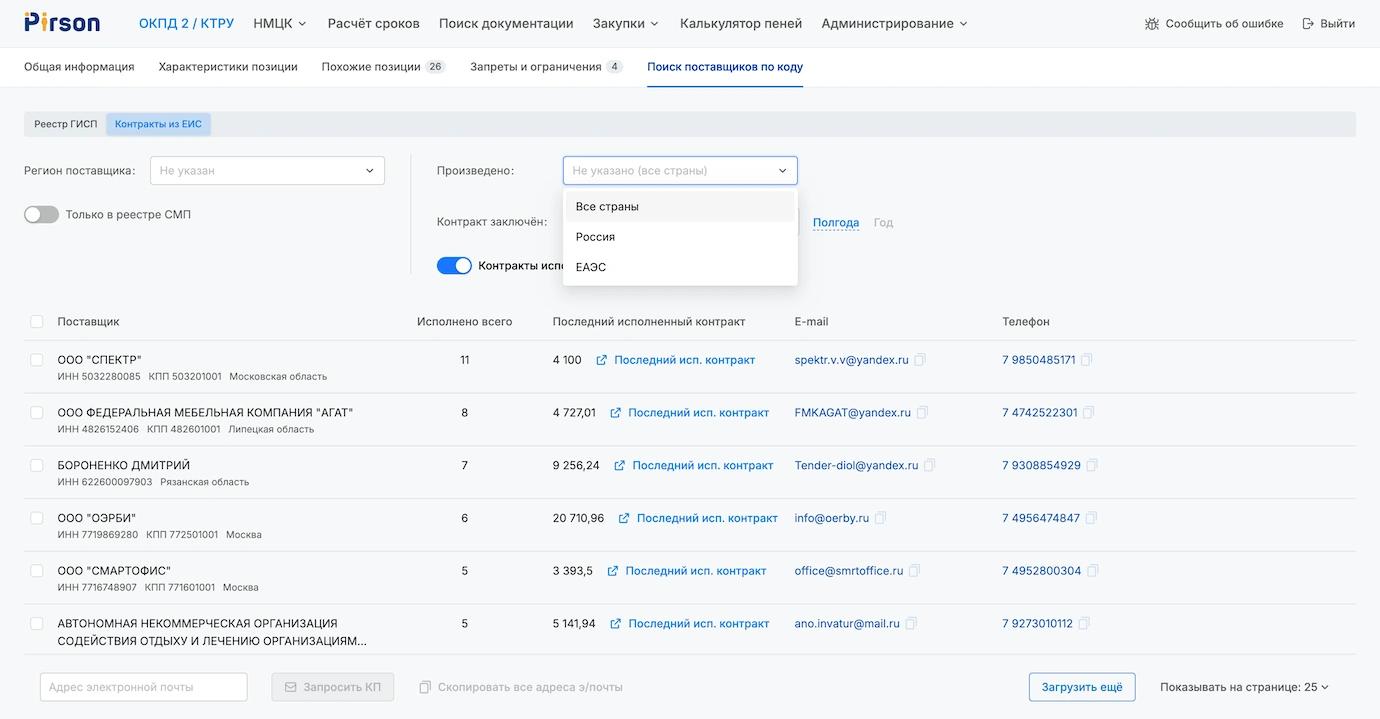This screenshot has width=1380, height=719.
Task: Copy phone number 7 9850485171
Action: [1087, 360]
